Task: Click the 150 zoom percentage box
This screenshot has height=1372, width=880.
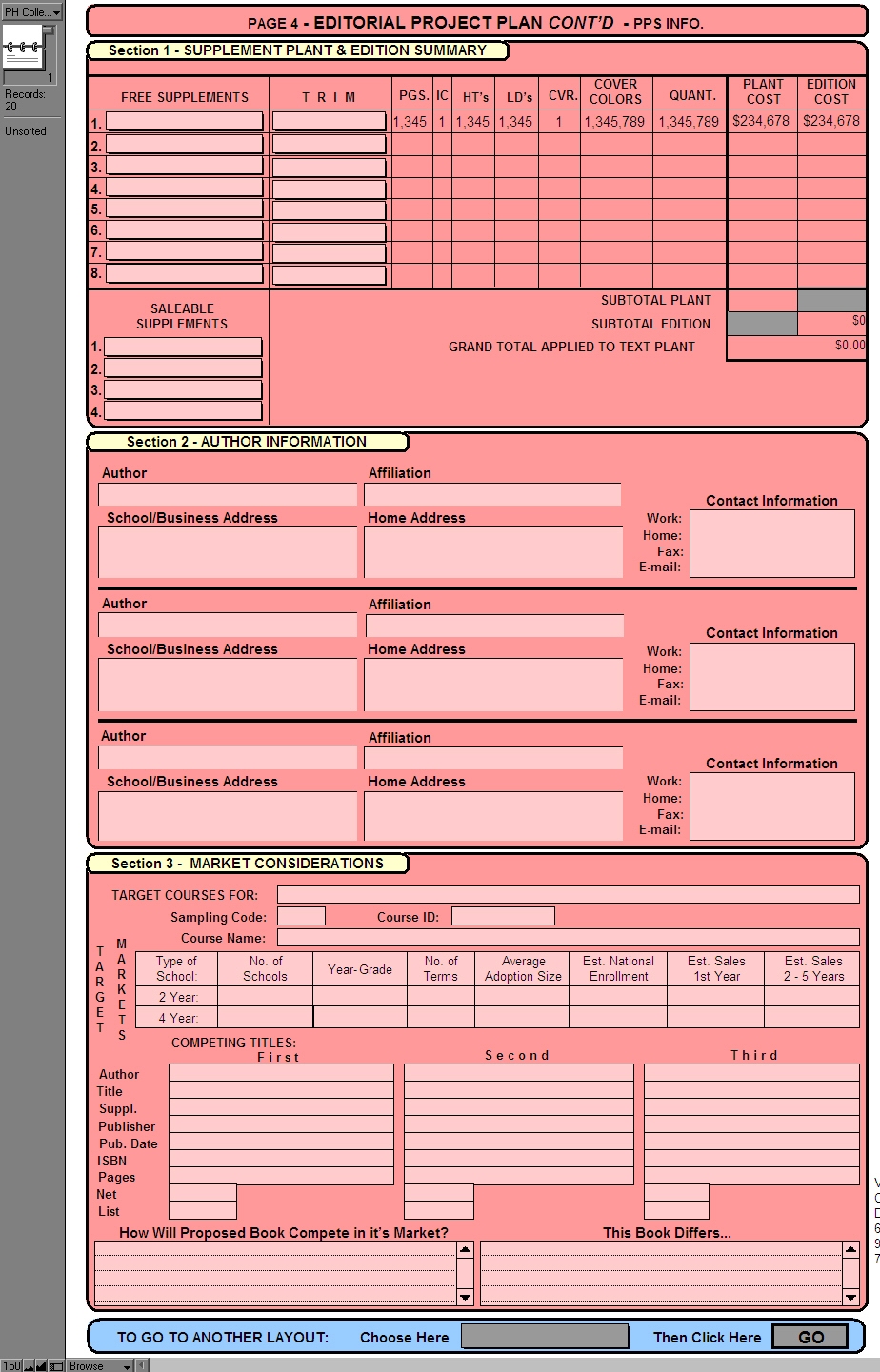Action: click(10, 1365)
